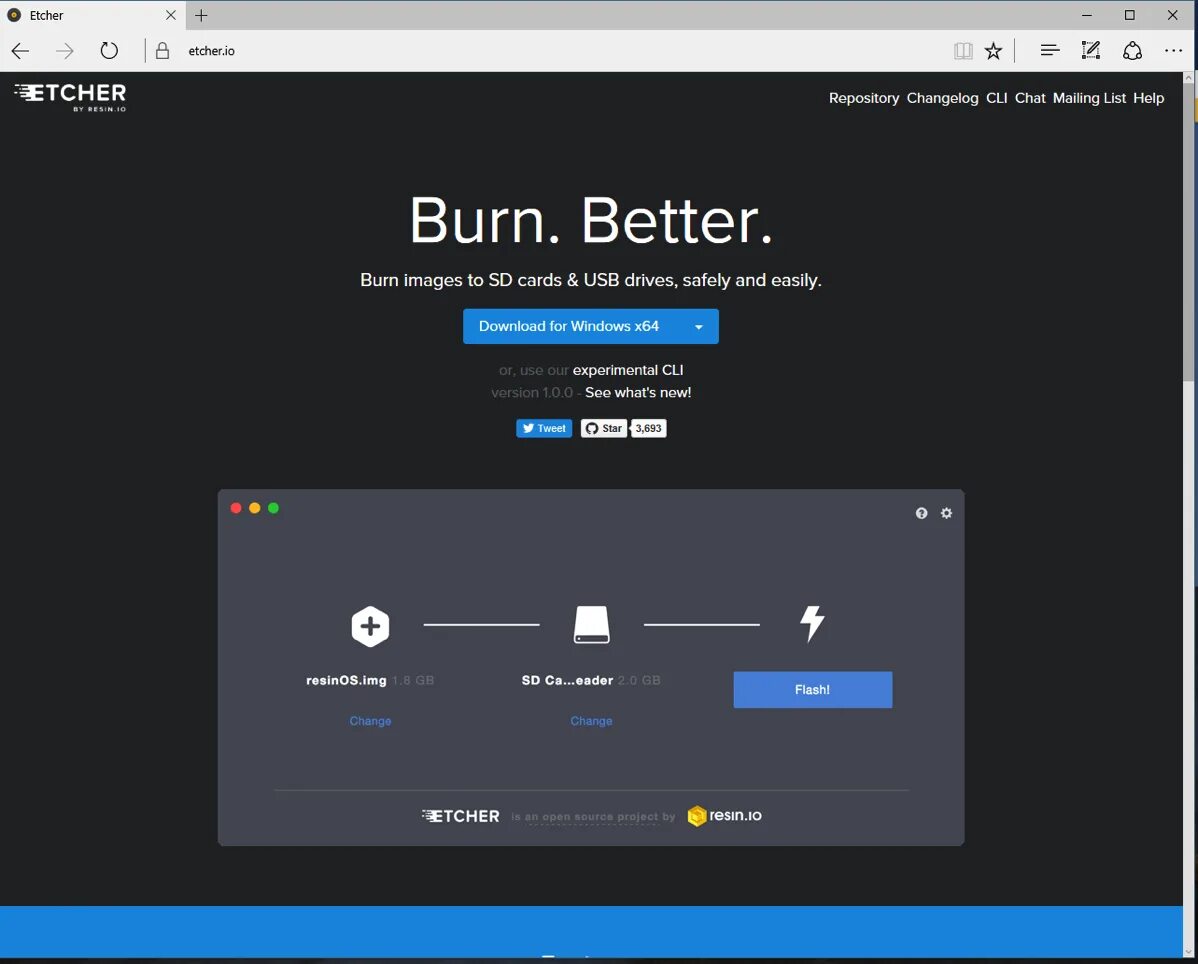Add page to favorites with star icon

click(993, 50)
